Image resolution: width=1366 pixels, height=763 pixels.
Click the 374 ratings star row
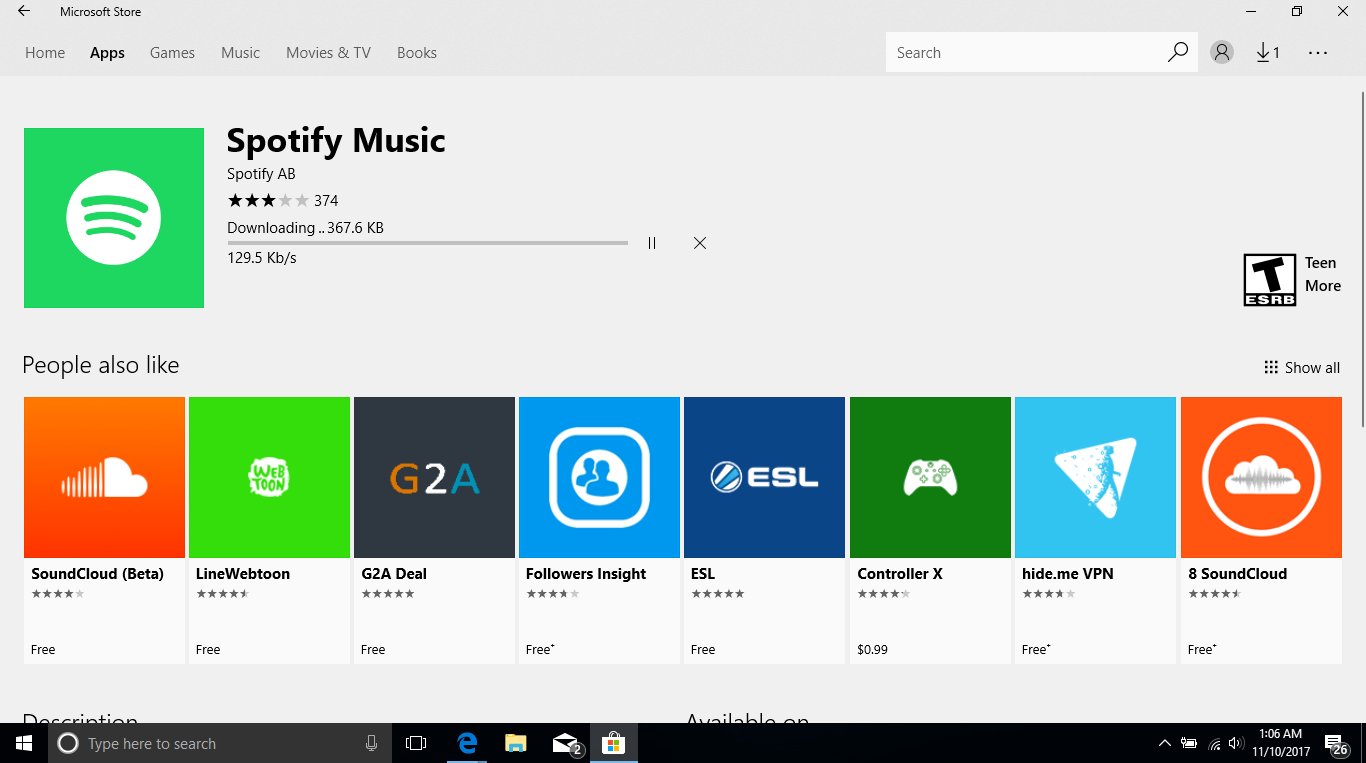[x=283, y=200]
